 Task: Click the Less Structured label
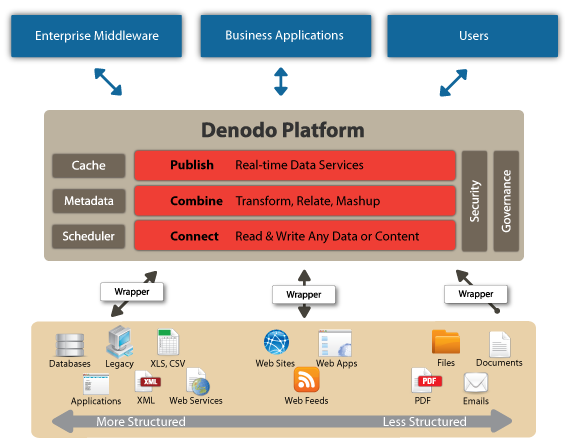click(424, 422)
